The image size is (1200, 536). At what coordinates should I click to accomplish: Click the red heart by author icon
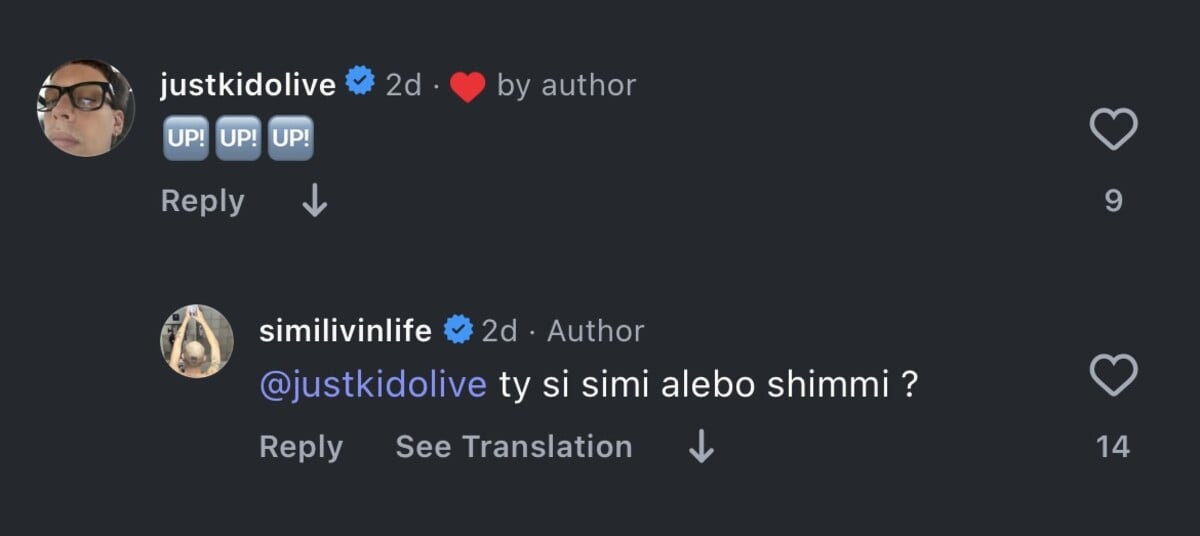(467, 87)
